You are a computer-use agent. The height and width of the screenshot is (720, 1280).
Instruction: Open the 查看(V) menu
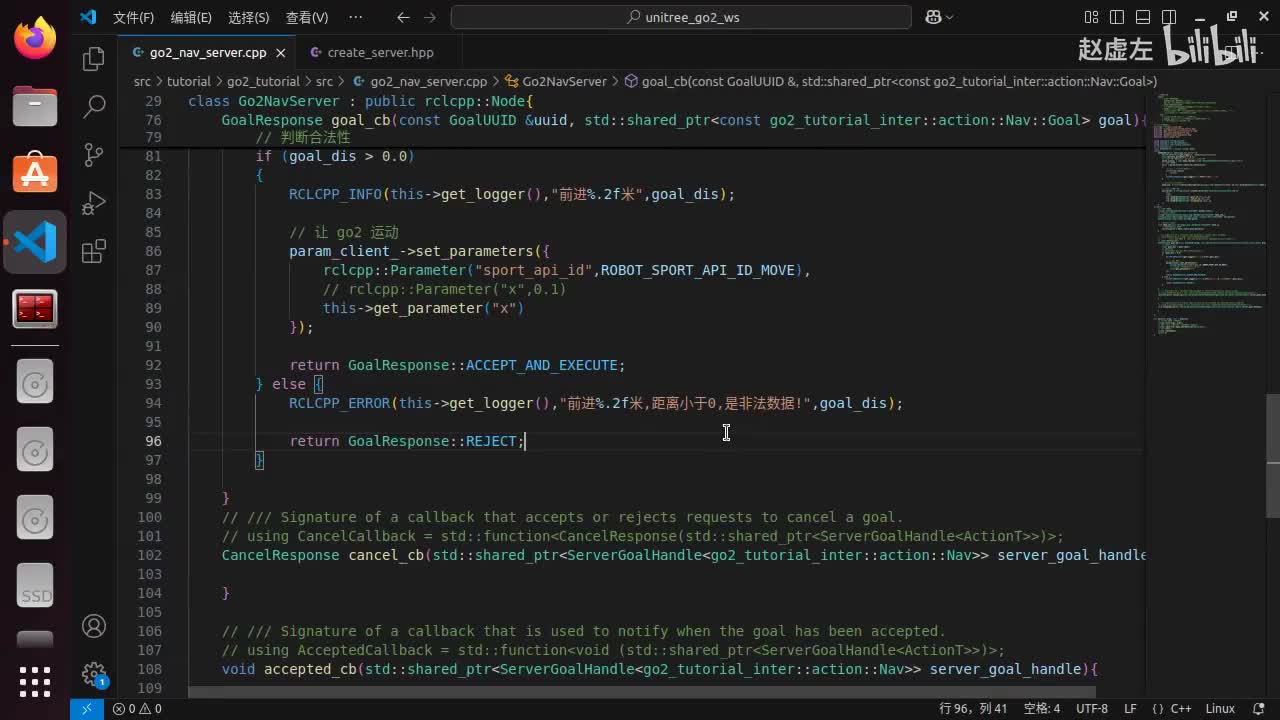(307, 17)
